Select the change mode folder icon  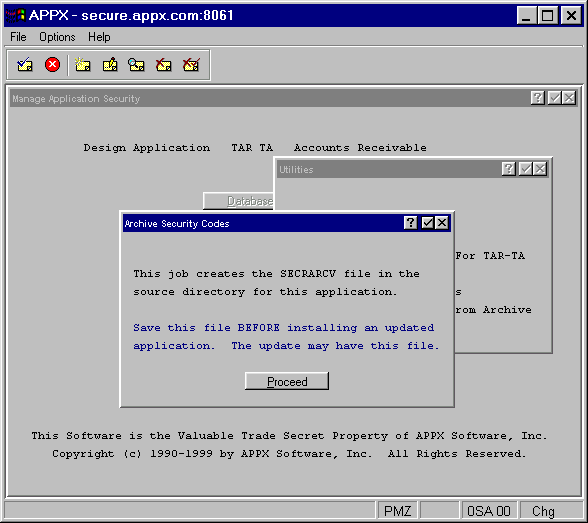(110, 65)
